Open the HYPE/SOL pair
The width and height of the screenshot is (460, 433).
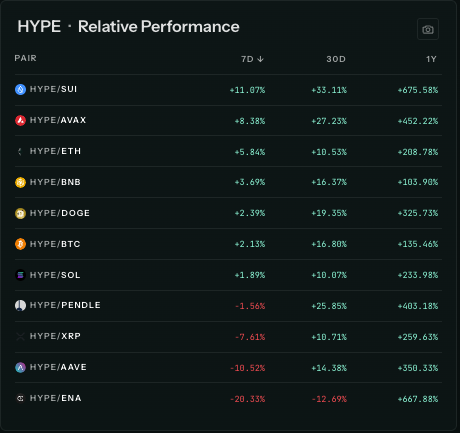(55, 275)
